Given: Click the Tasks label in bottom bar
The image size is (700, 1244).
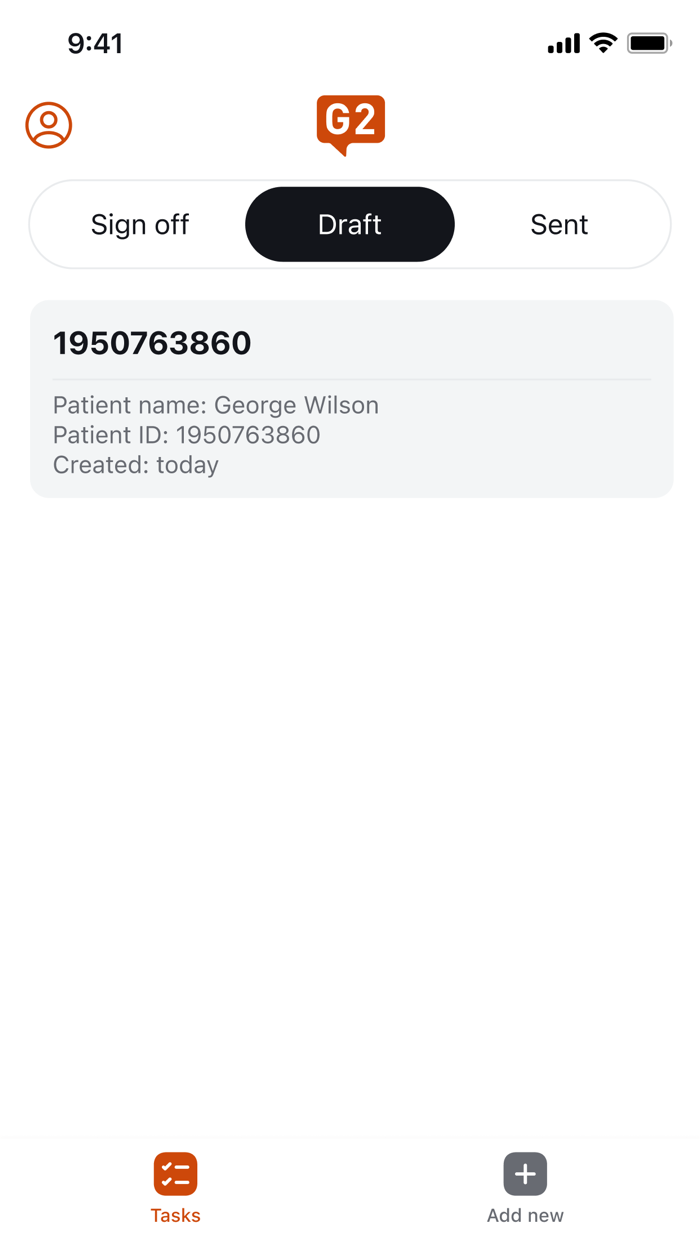Looking at the screenshot, I should tap(175, 1216).
